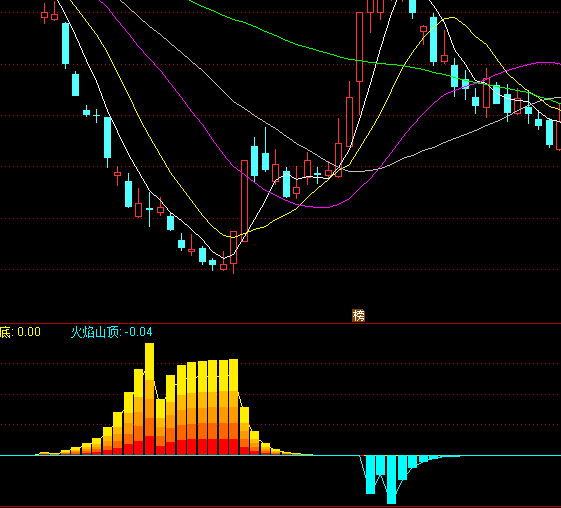This screenshot has width=561, height=508.
Task: Select the 火焰山顶 indicator value label
Action: pyautogui.click(x=111, y=332)
